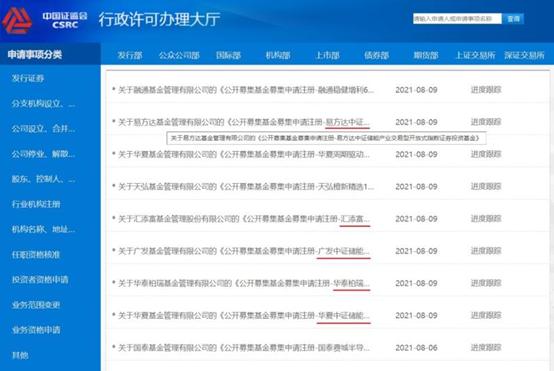Open the 华夏基金 华夏中证储能 application entry
554x371 pixels.
tap(244, 316)
